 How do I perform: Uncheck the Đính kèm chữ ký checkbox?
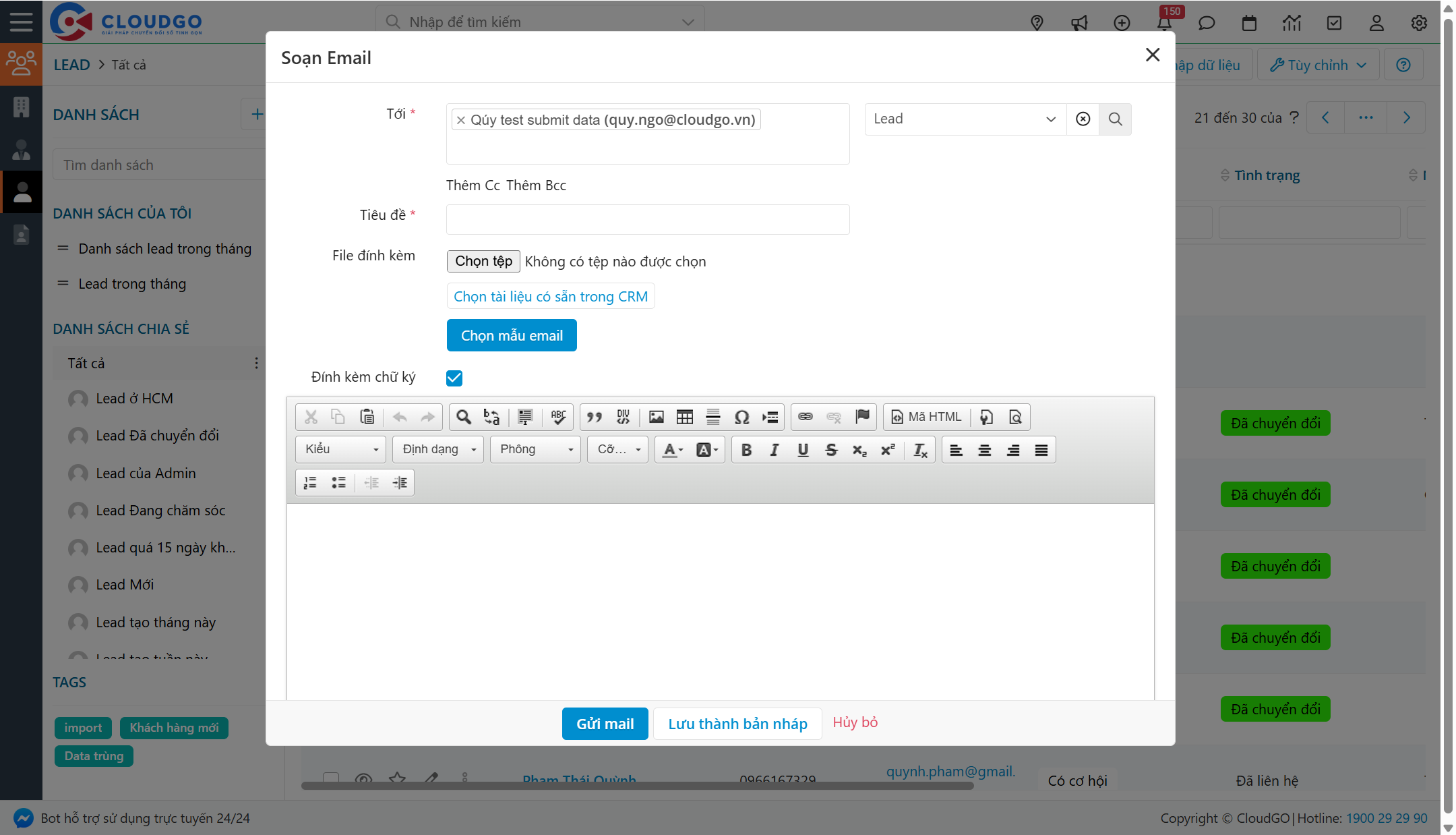(x=454, y=378)
